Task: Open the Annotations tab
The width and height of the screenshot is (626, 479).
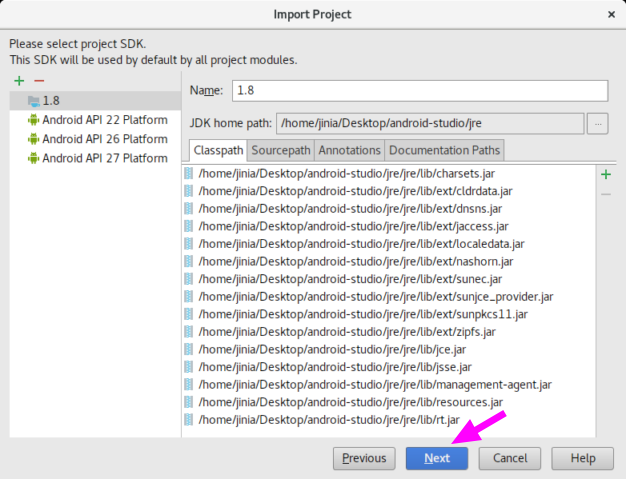Action: click(349, 150)
